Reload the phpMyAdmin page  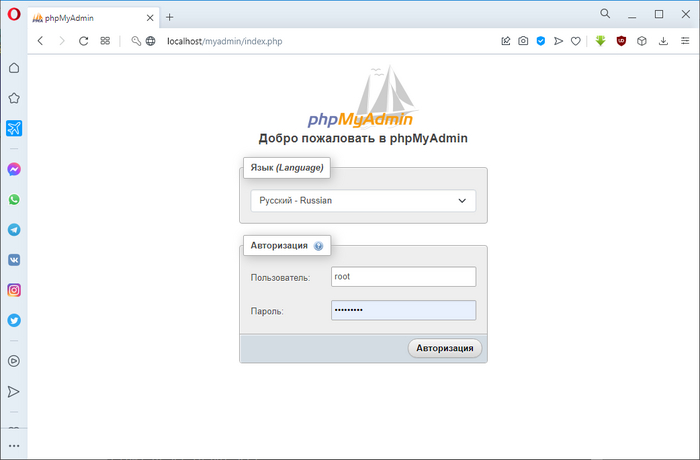[83, 41]
